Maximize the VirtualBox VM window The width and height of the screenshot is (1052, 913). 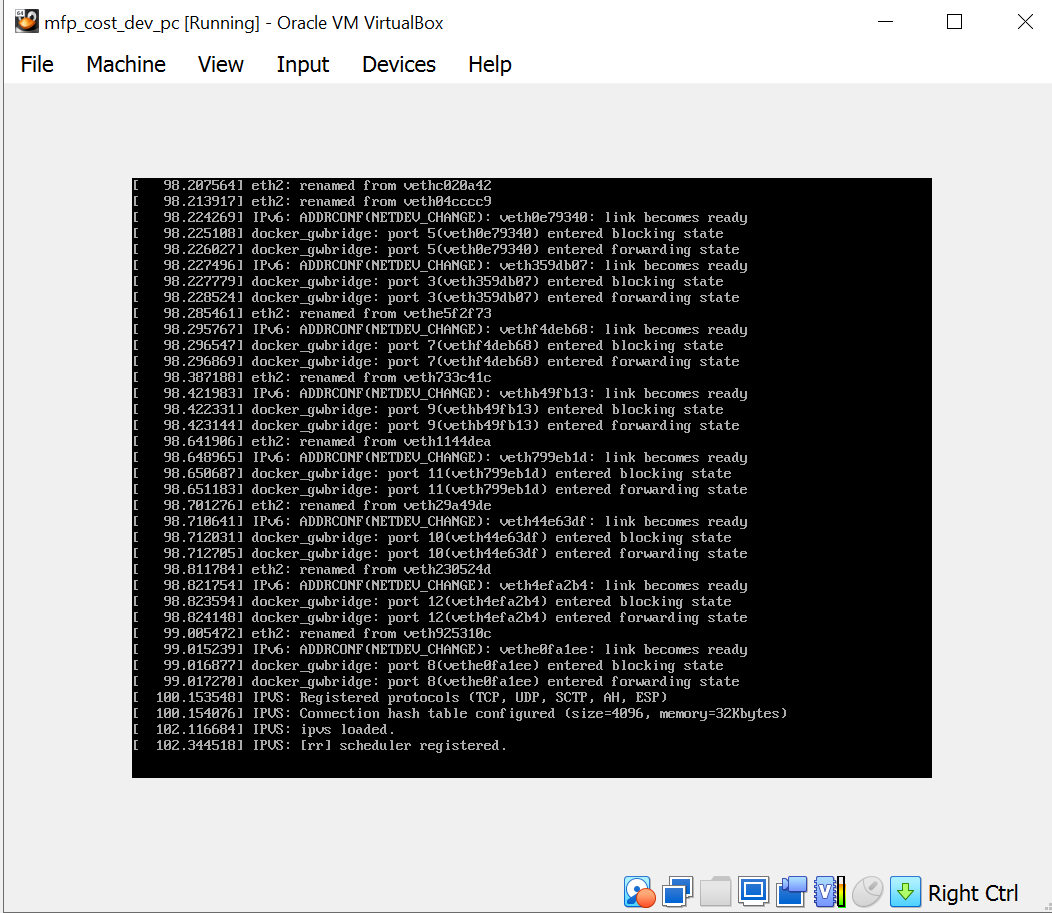pos(954,22)
